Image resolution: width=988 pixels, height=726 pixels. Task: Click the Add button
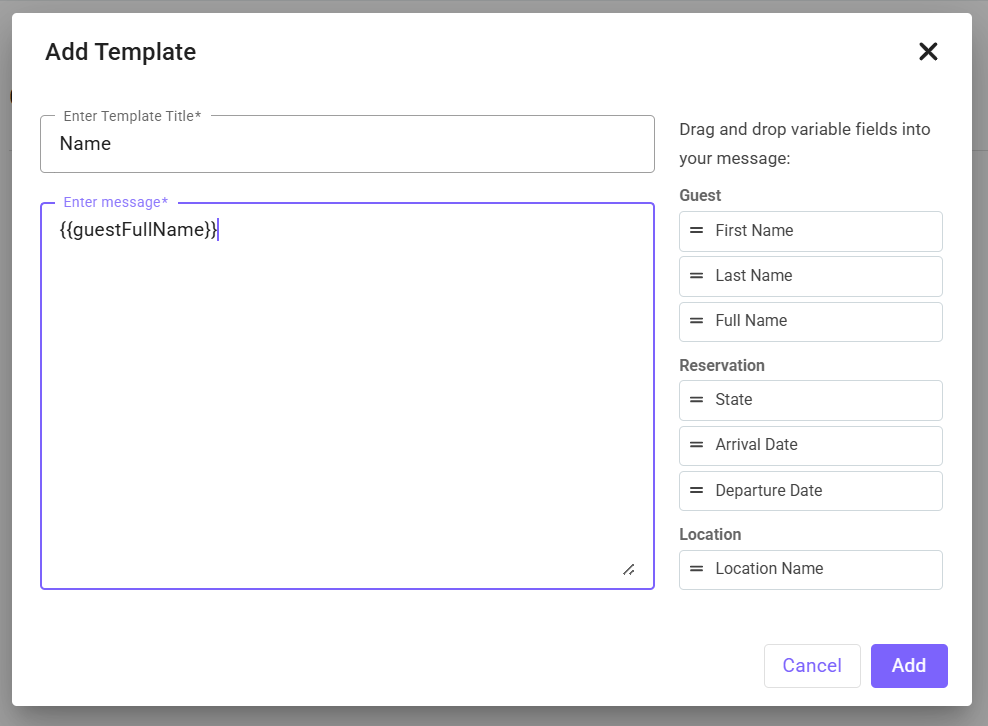tap(909, 666)
